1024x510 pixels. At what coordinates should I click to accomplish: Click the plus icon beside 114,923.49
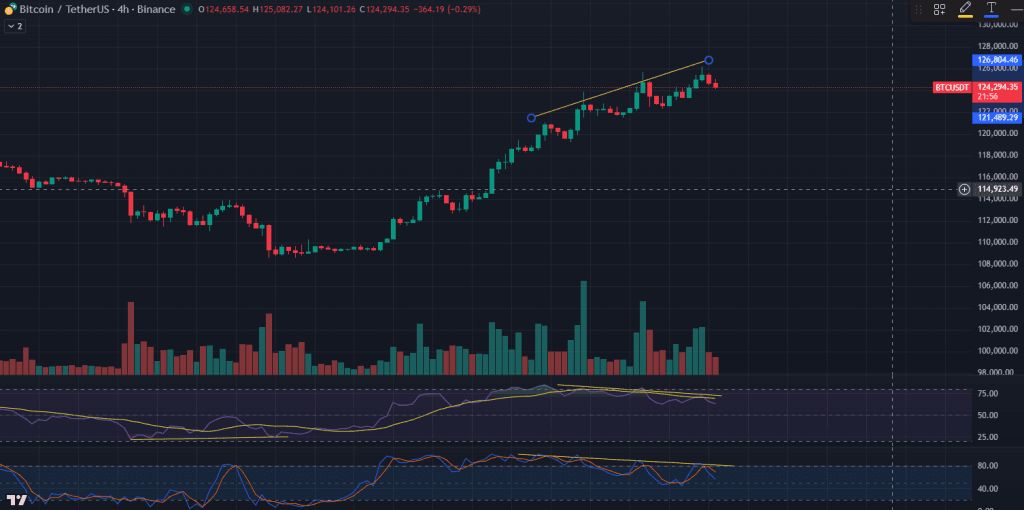point(964,189)
